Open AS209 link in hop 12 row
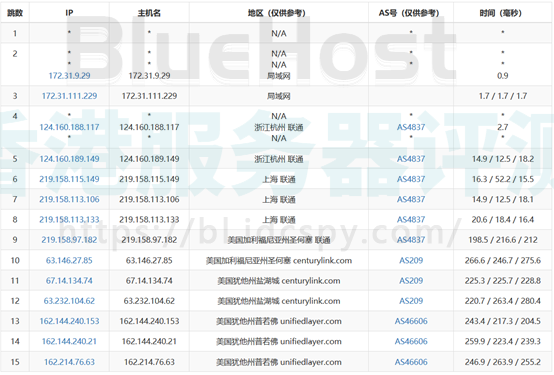Screen dimensions: 554x375 [x=411, y=301]
